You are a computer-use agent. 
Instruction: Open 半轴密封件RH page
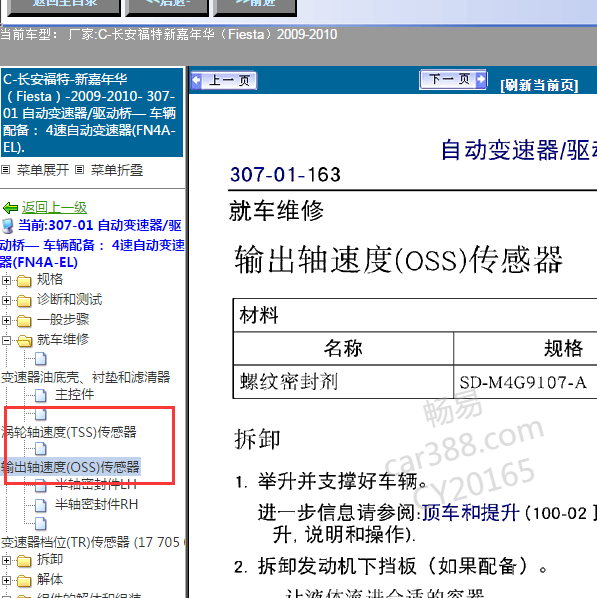tap(97, 504)
